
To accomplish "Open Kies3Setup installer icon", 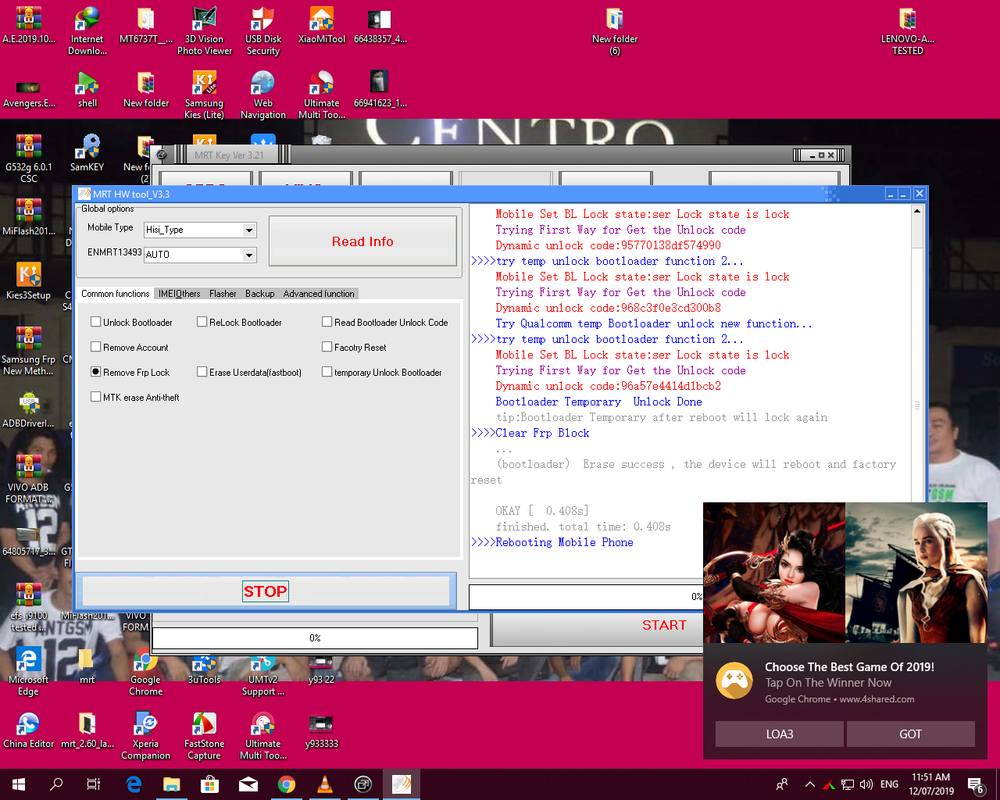I will tap(28, 281).
